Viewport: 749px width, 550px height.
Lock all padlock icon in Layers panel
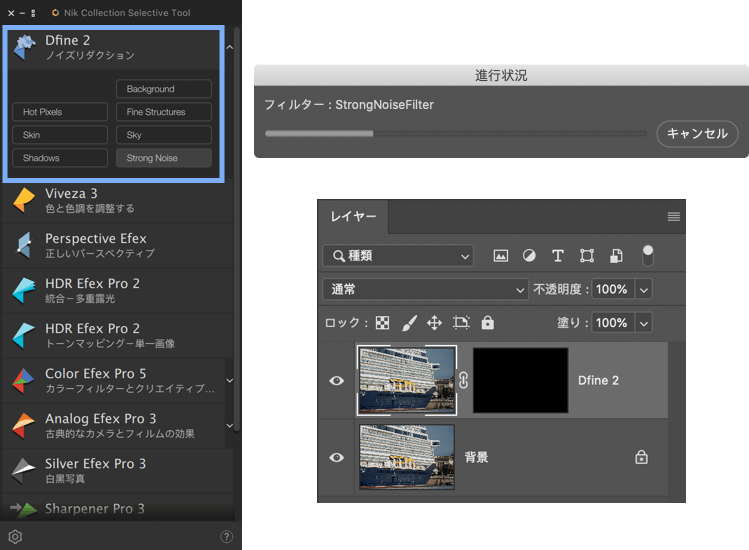[487, 323]
